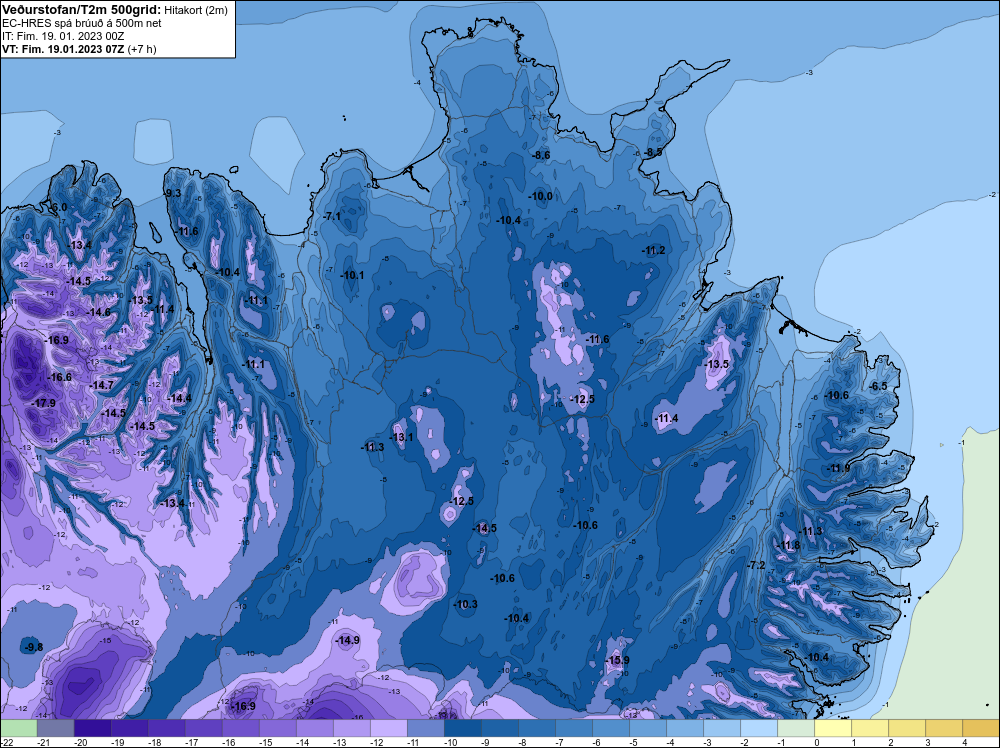Pick the -18 legend color swatch
This screenshot has width=1000, height=748.
[166, 728]
